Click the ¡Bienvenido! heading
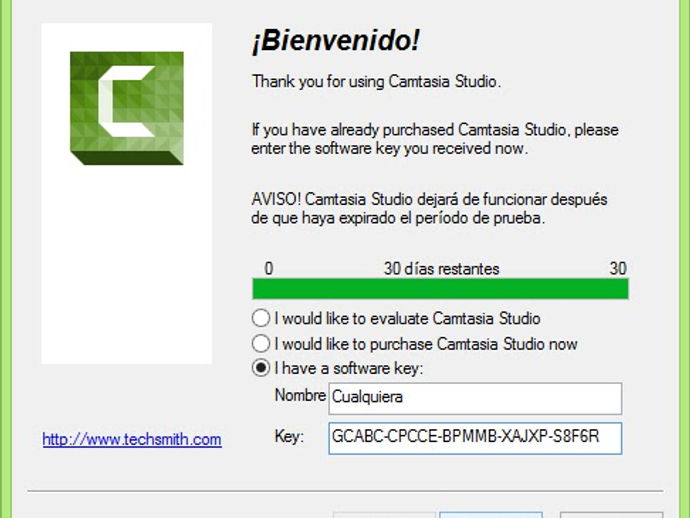The image size is (690, 518). pyautogui.click(x=336, y=40)
